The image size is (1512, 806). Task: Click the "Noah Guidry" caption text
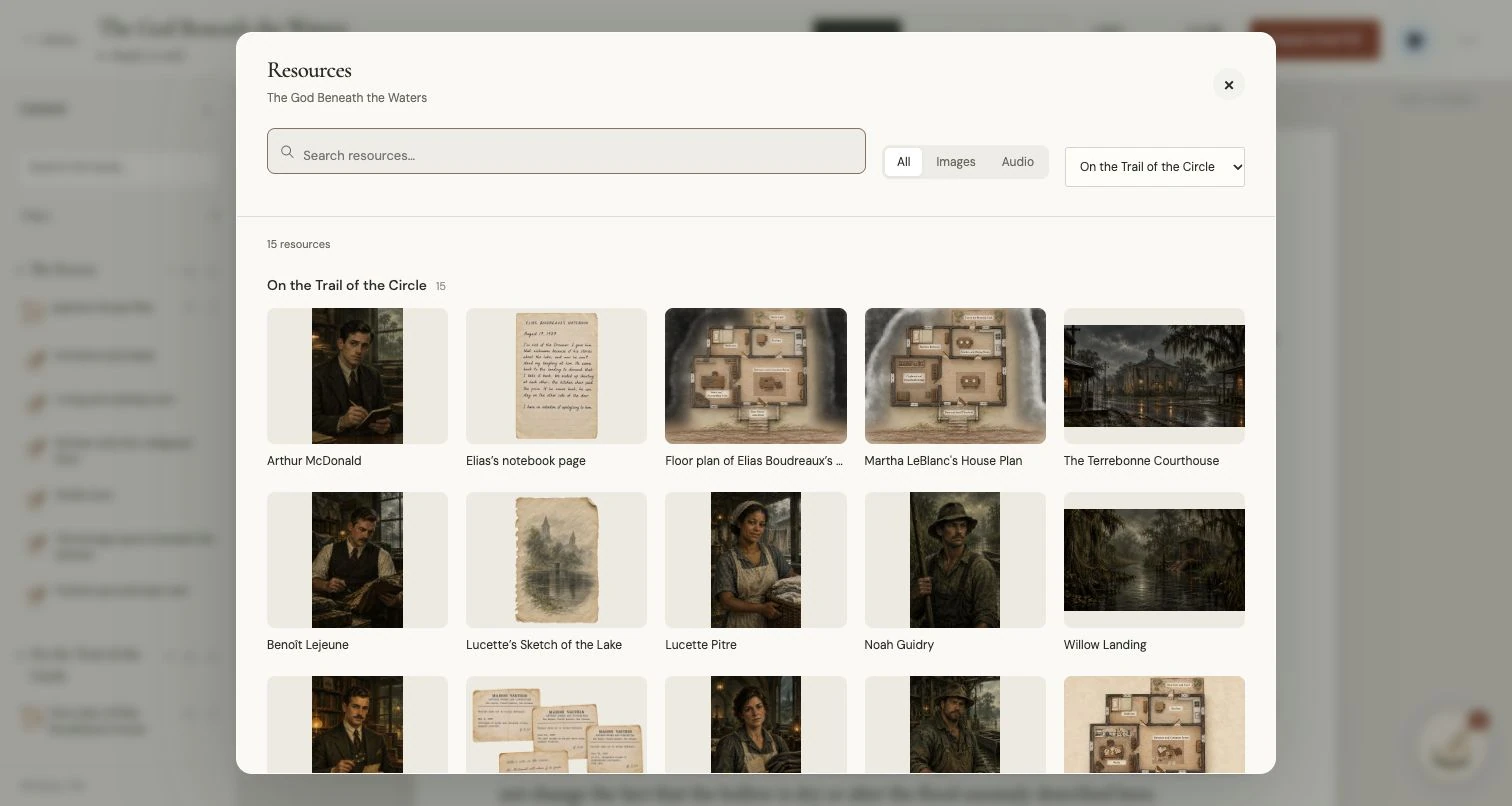coord(899,645)
